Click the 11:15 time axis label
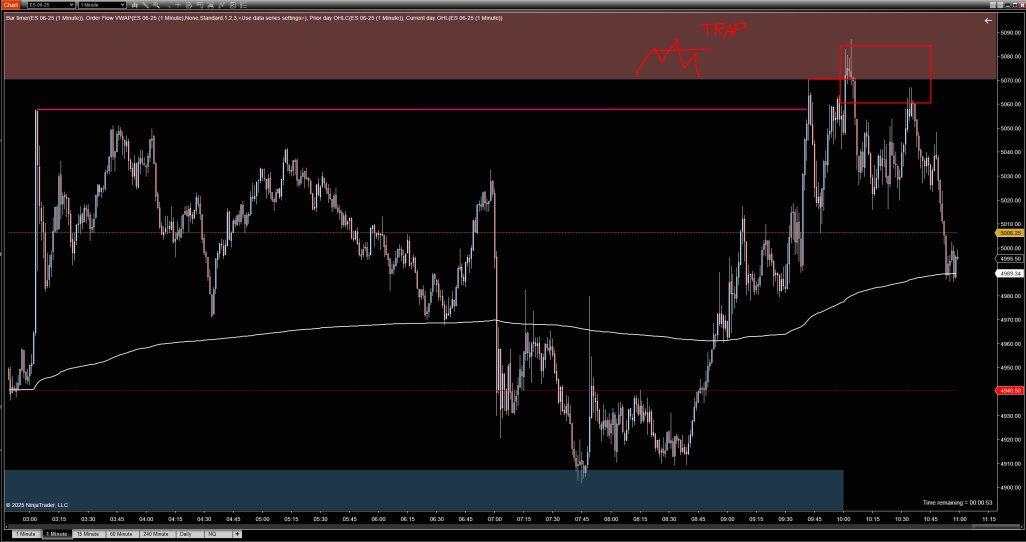The width and height of the screenshot is (1026, 542). 989,519
